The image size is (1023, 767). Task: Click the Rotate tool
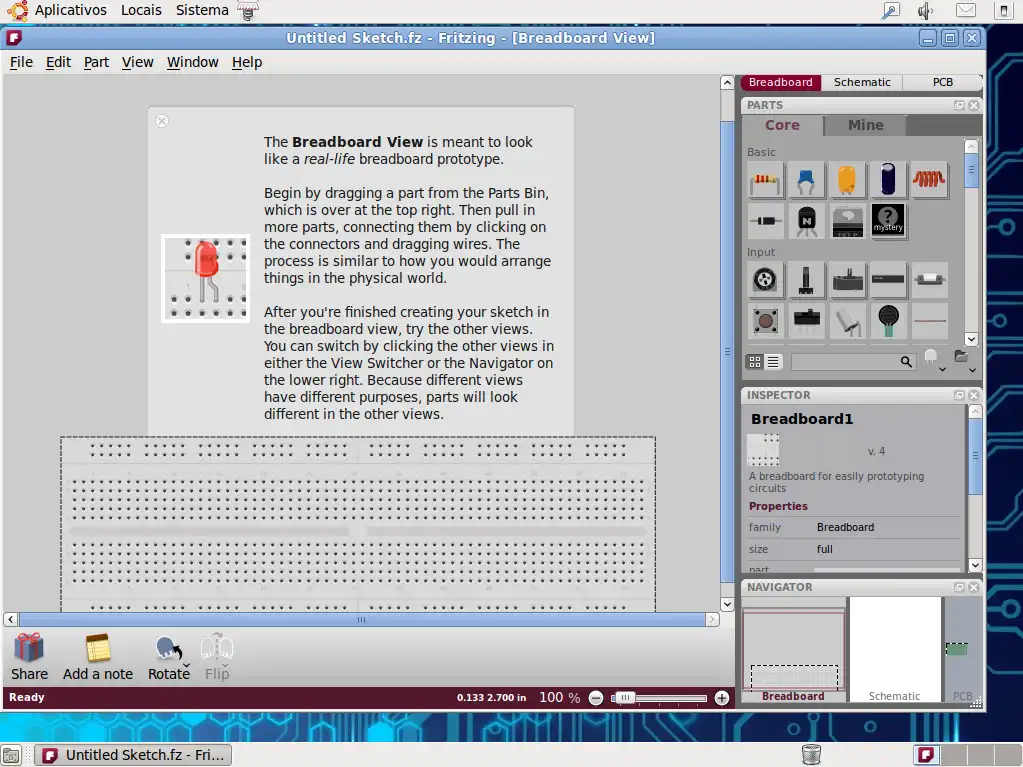[168, 657]
